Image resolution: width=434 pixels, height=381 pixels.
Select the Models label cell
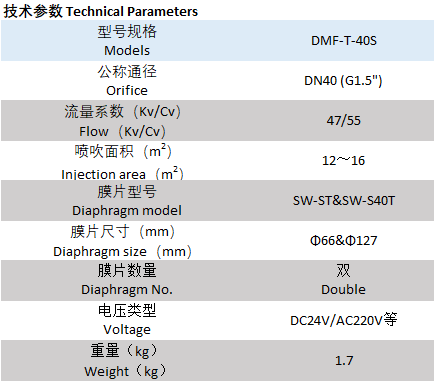click(x=127, y=41)
